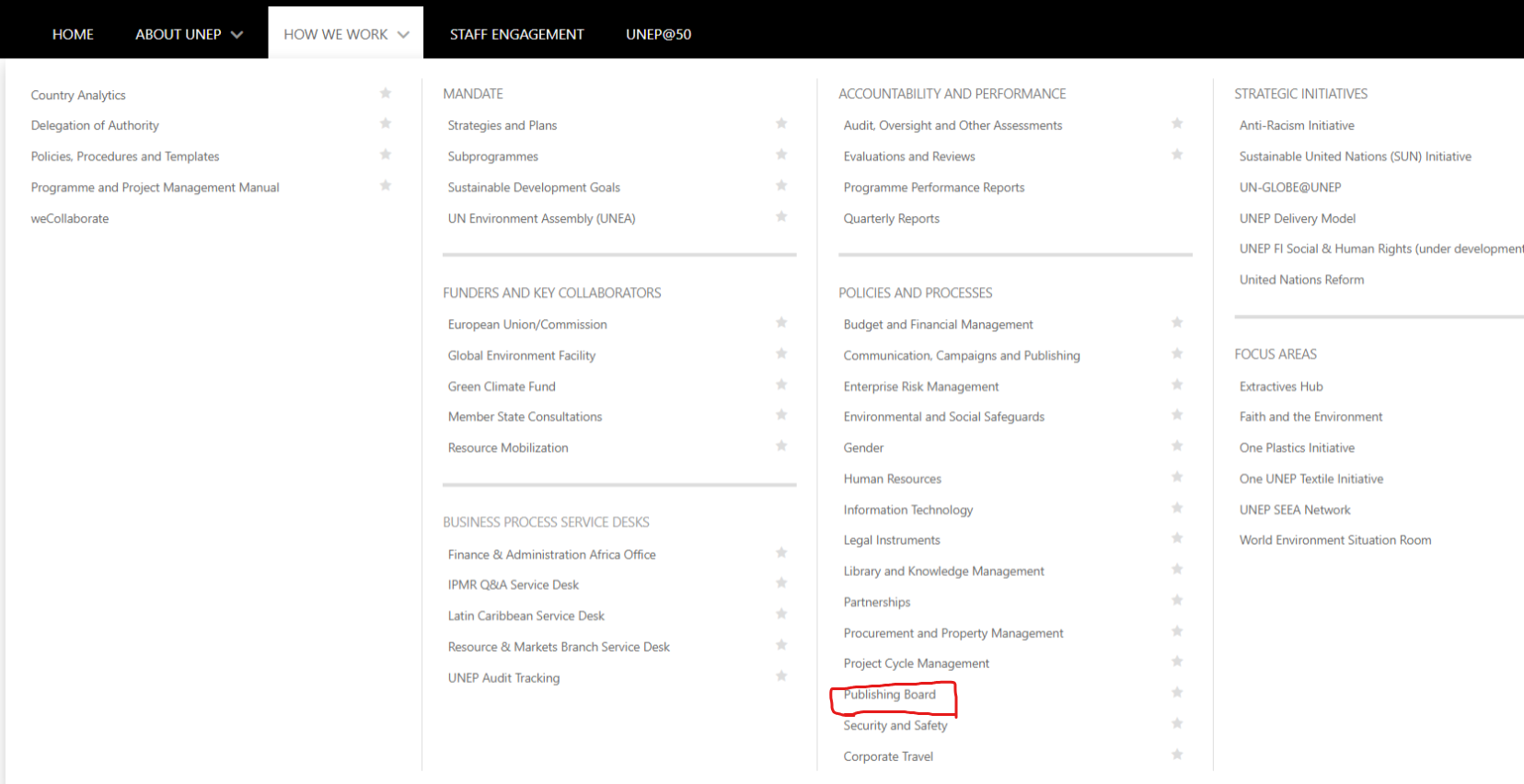Open Security and Safety link
This screenshot has width=1524, height=784.
pos(895,725)
